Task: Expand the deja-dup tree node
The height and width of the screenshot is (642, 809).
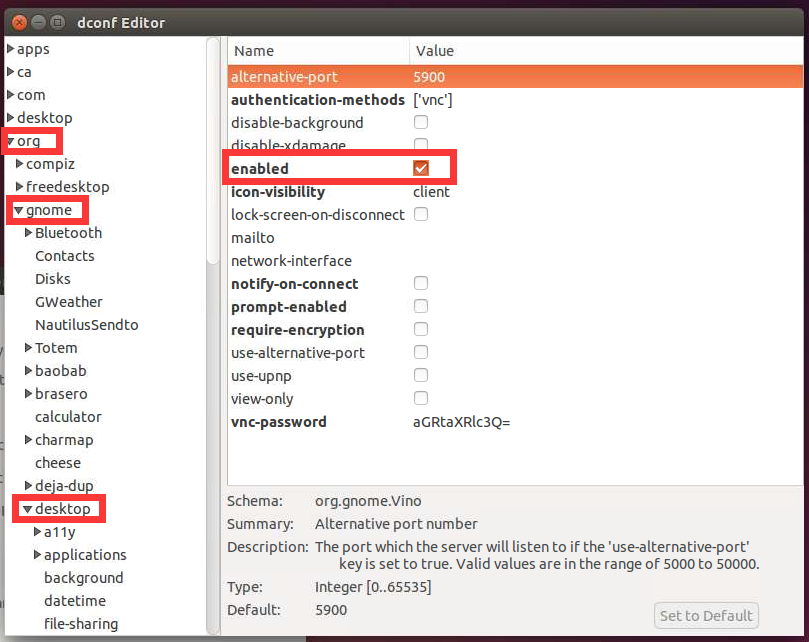Action: pos(28,486)
